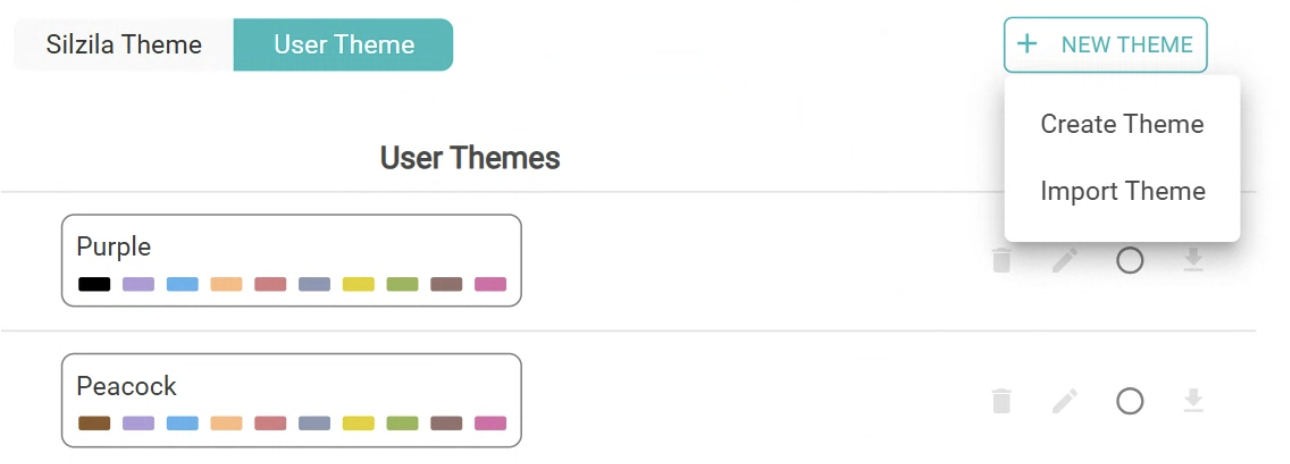Image resolution: width=1290 pixels, height=464 pixels.
Task: Select the Purple theme radio button
Action: [1129, 261]
